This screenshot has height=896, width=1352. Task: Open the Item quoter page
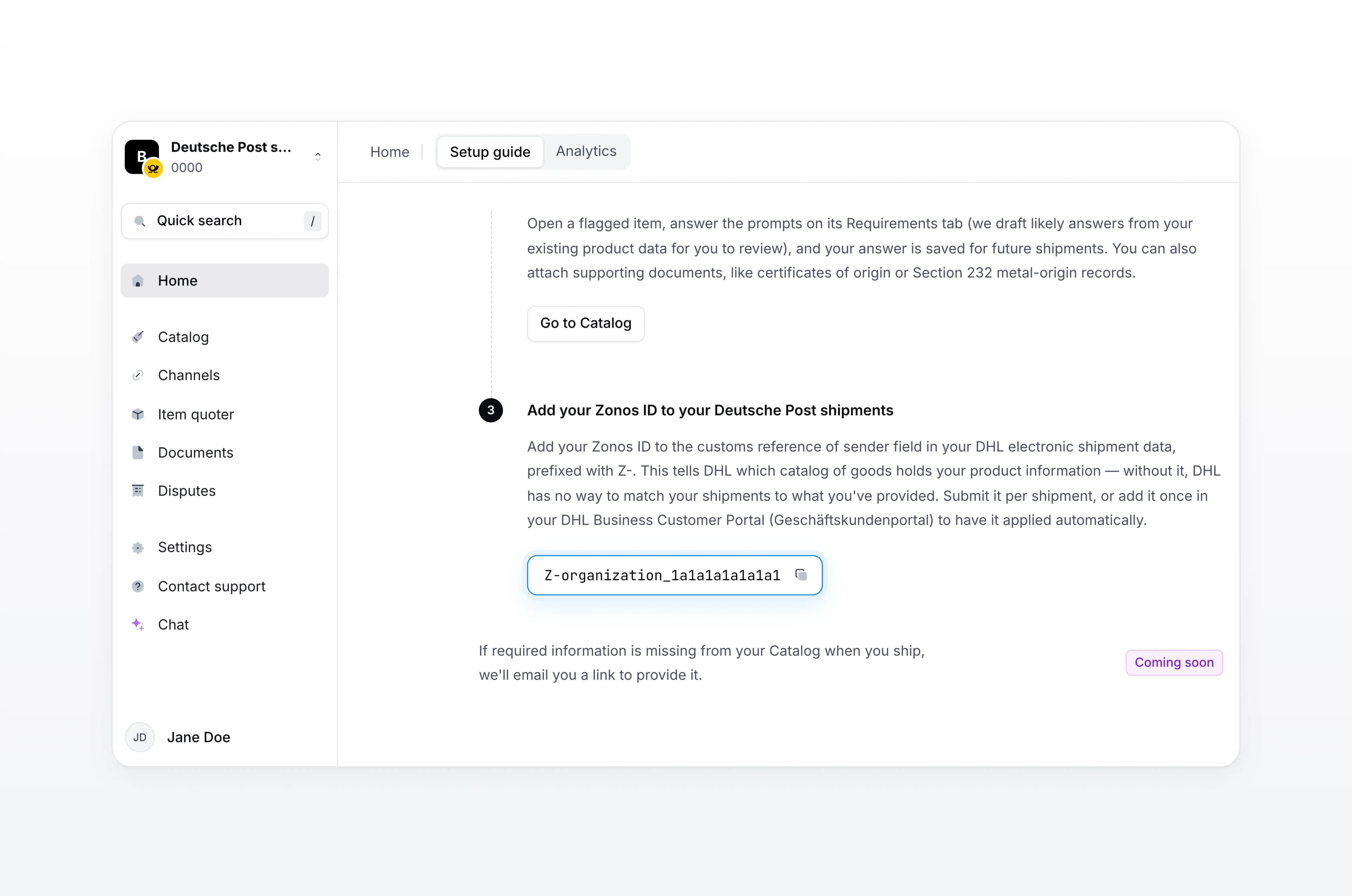[x=225, y=414]
